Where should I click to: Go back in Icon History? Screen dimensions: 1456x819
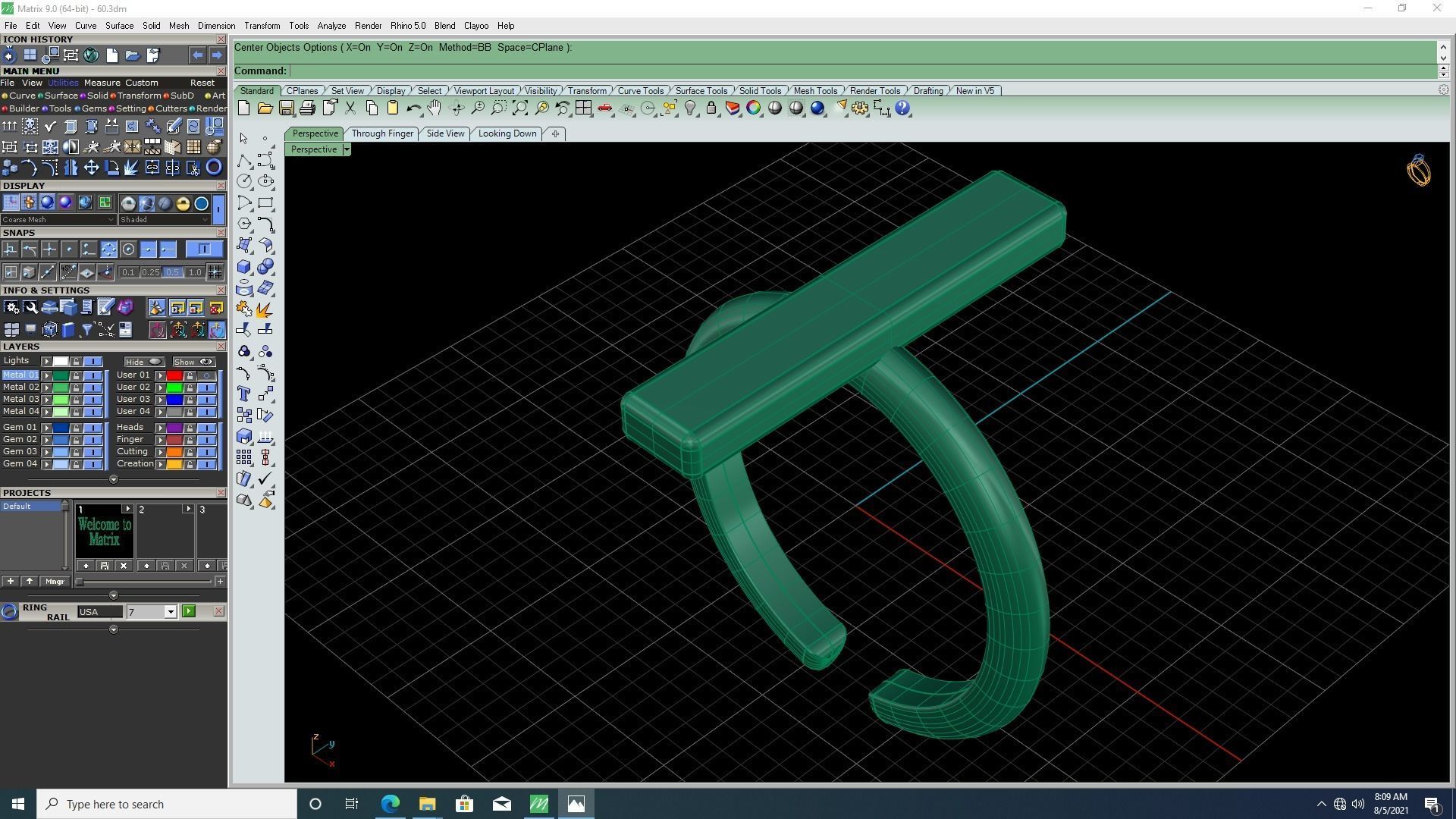click(x=197, y=55)
